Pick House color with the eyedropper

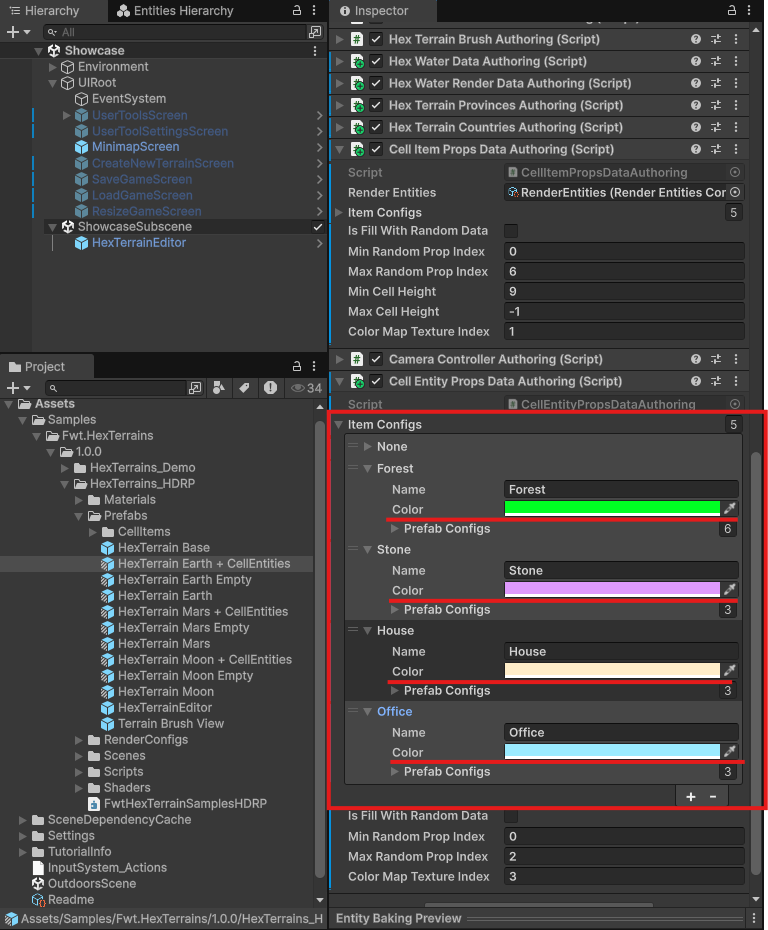click(730, 670)
